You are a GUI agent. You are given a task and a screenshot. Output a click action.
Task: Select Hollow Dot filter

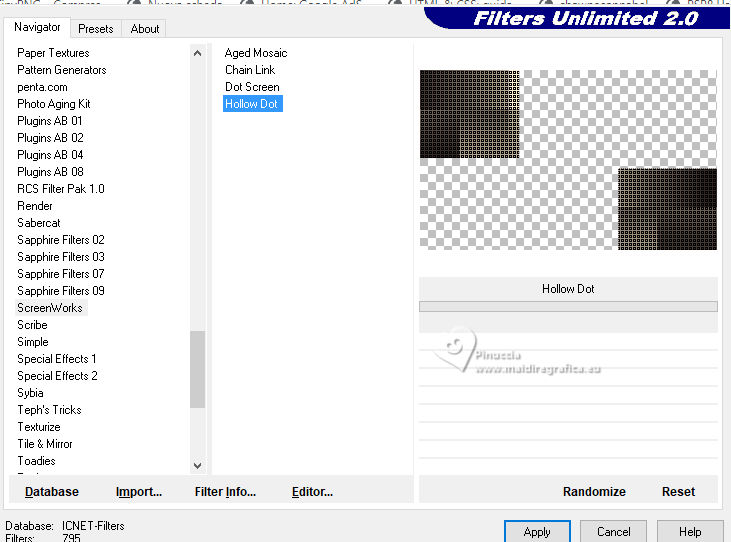point(252,104)
